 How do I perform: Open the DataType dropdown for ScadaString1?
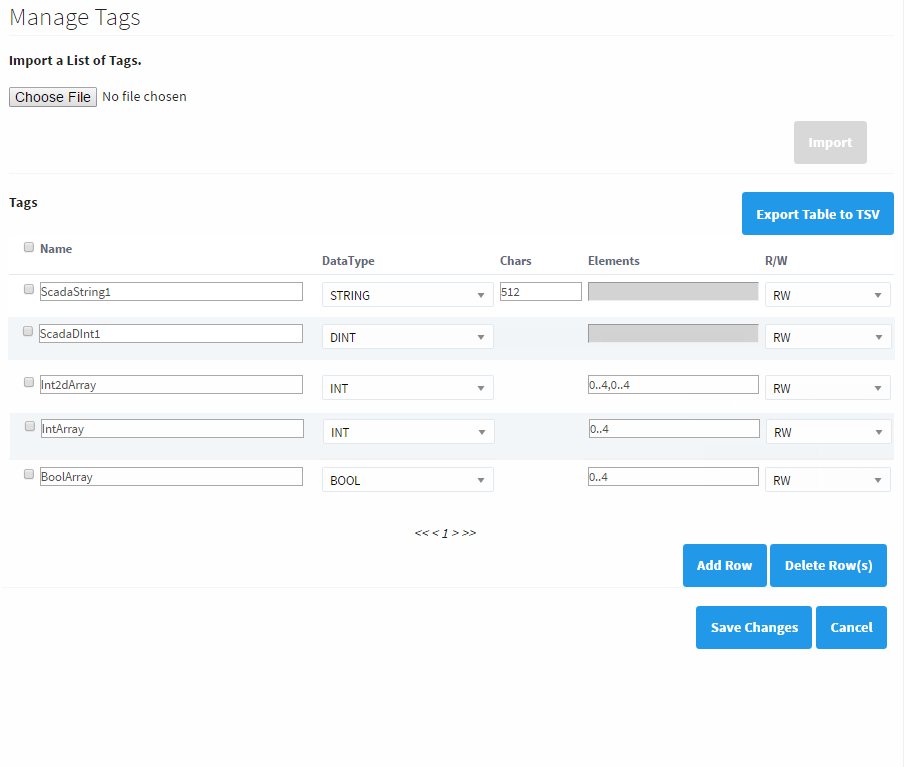pos(407,295)
